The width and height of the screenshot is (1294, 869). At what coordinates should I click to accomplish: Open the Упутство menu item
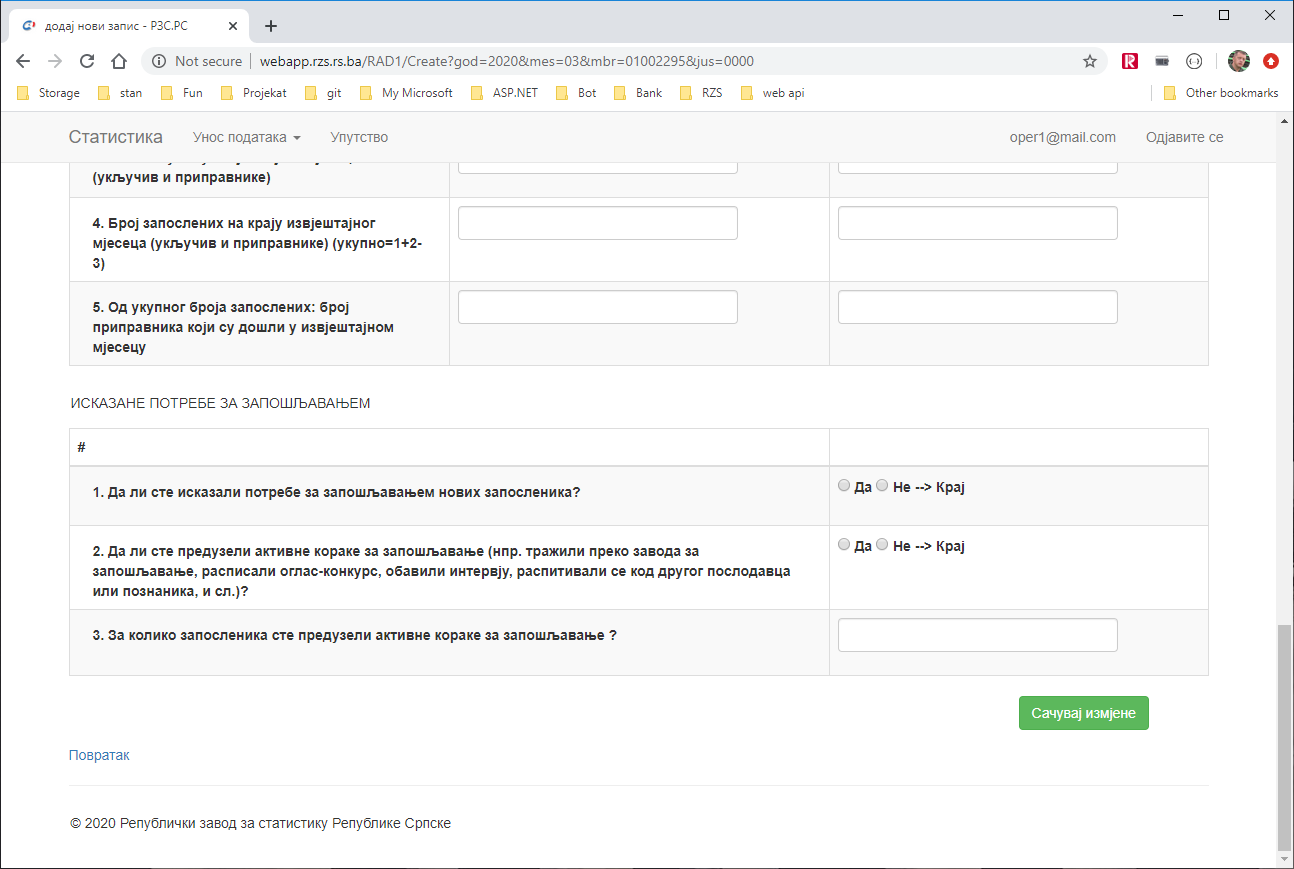tap(359, 137)
